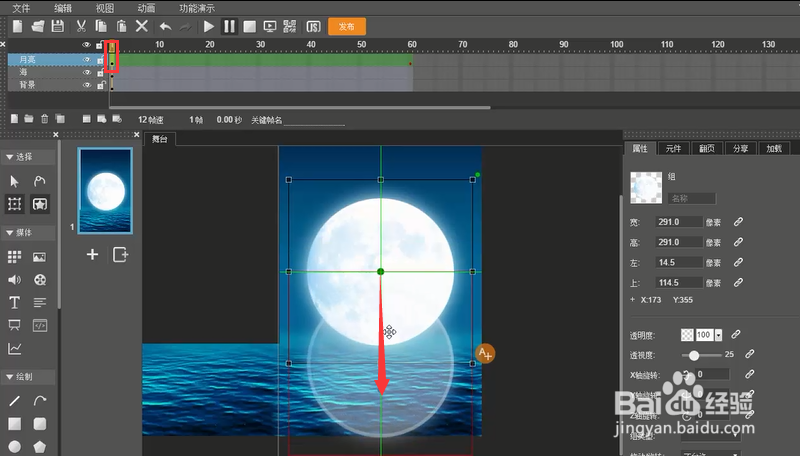The image size is (800, 456).
Task: Toggle lock for all layers in header
Action: point(101,45)
